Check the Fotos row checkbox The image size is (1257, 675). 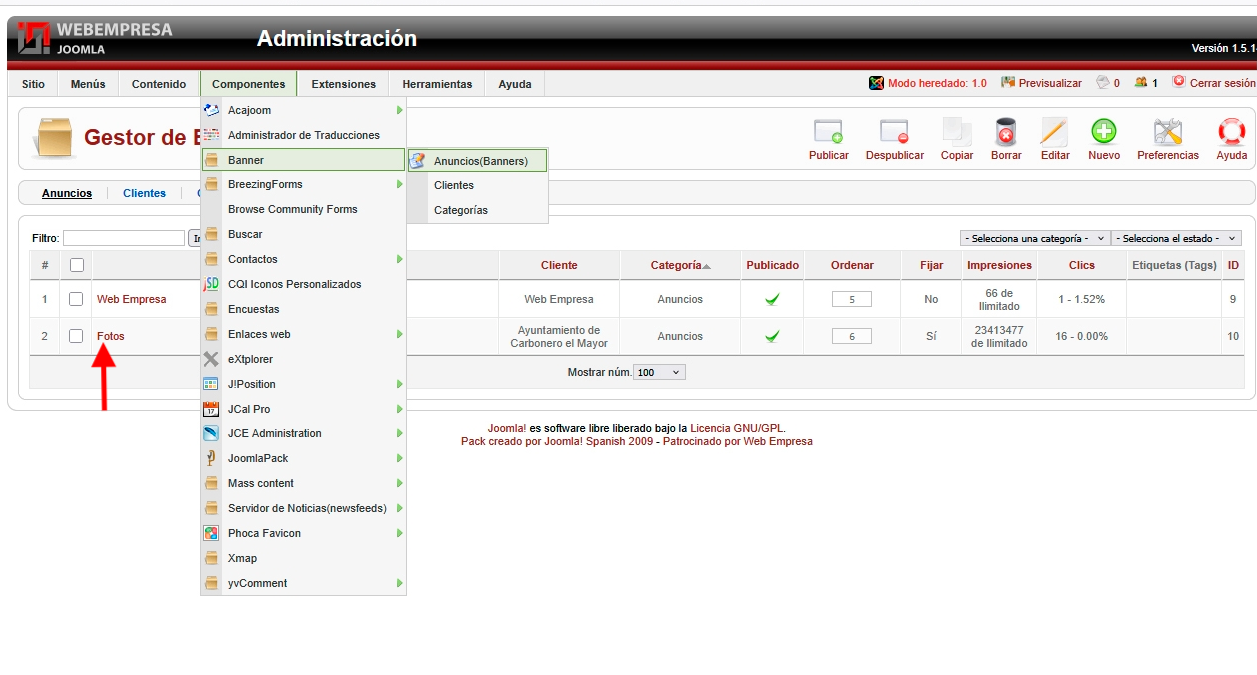pyautogui.click(x=76, y=336)
